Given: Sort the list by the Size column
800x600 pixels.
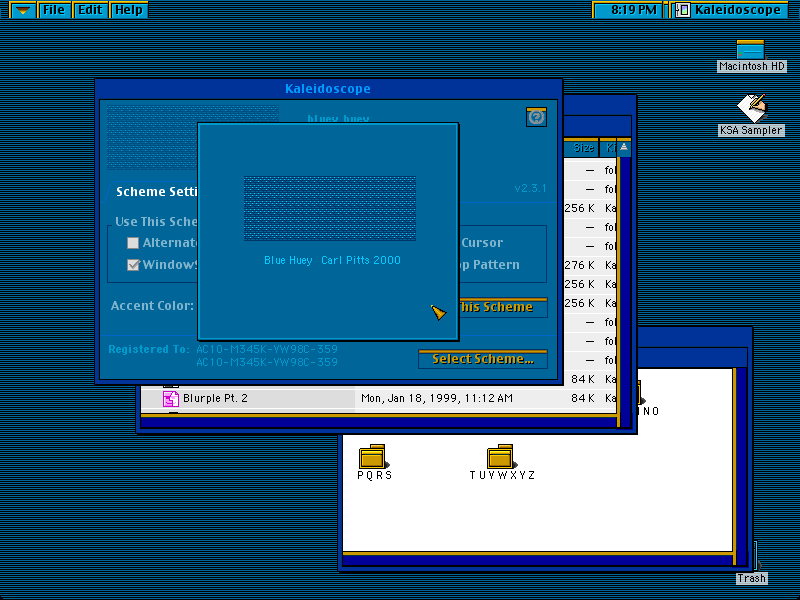Looking at the screenshot, I should coord(583,148).
